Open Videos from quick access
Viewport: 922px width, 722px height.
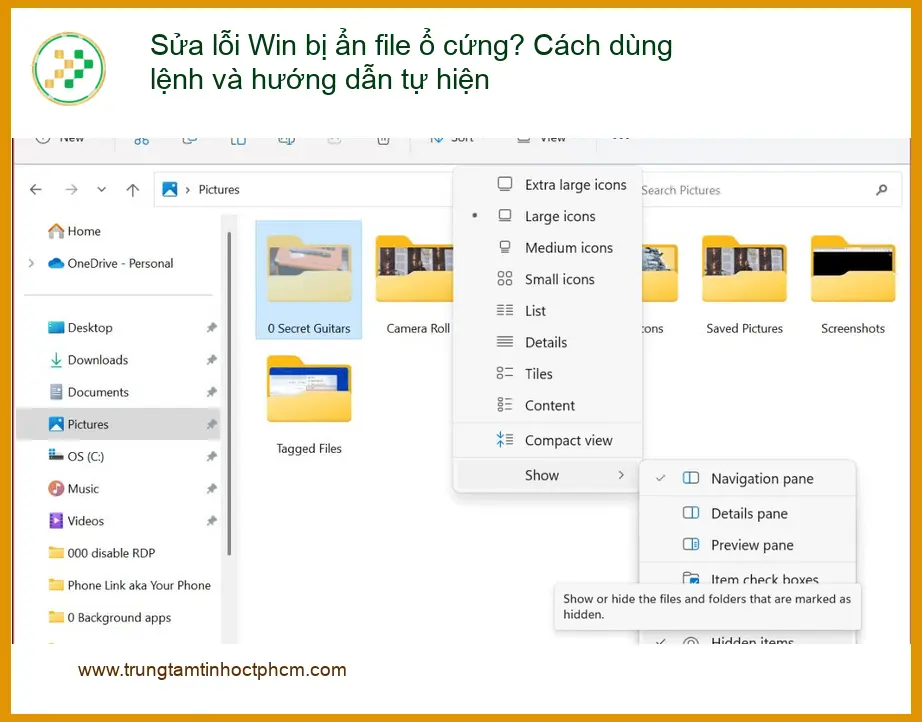tap(76, 521)
